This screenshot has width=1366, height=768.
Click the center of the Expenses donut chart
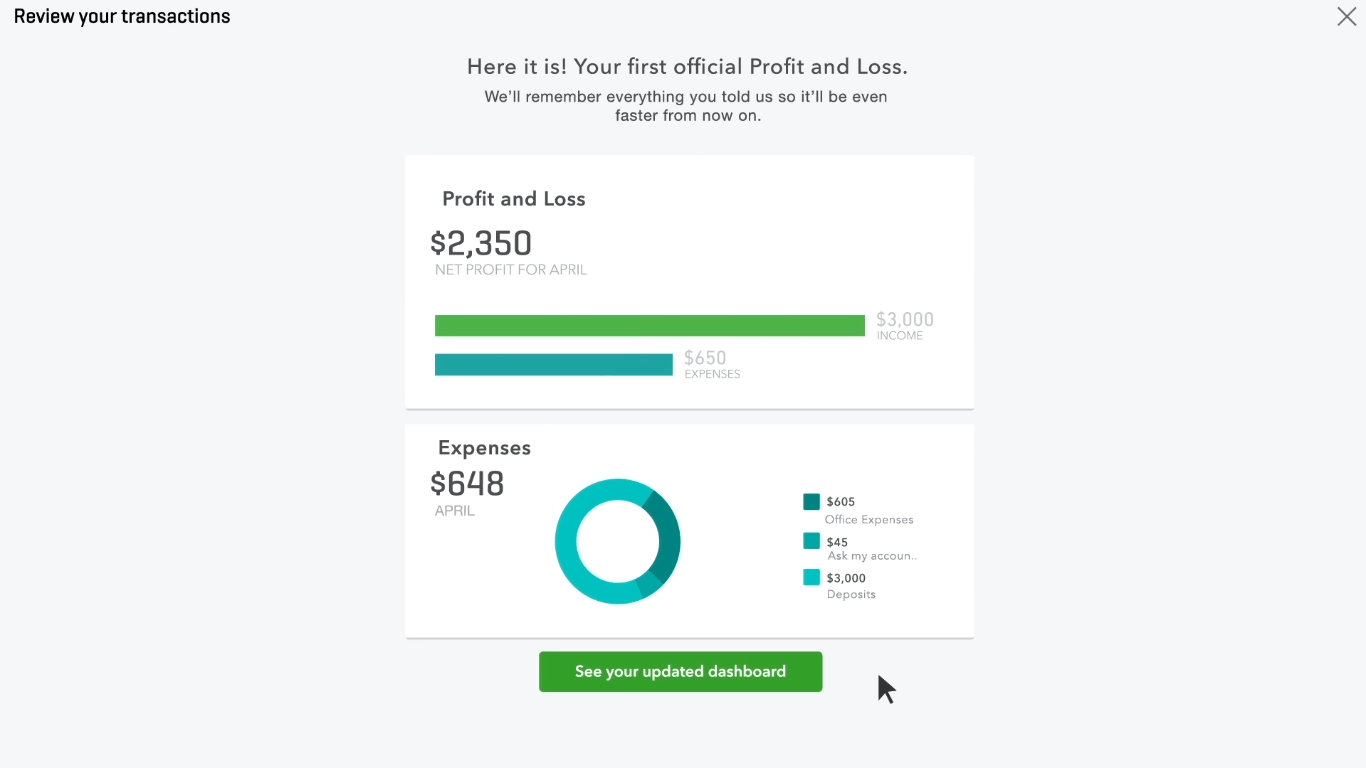pyautogui.click(x=617, y=540)
